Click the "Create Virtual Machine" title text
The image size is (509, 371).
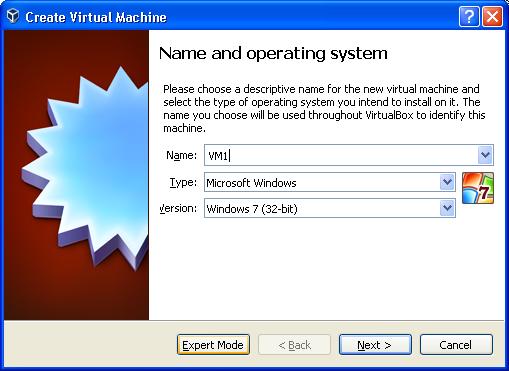[x=96, y=17]
